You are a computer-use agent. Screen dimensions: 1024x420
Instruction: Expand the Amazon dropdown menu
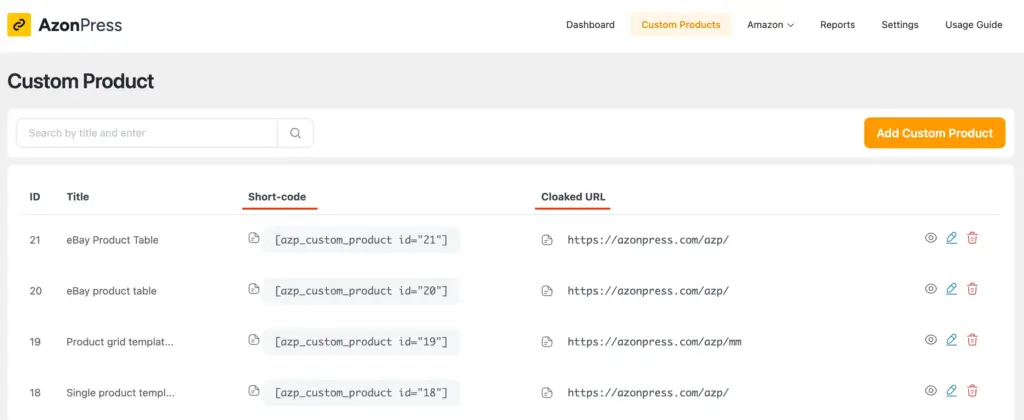tap(771, 25)
